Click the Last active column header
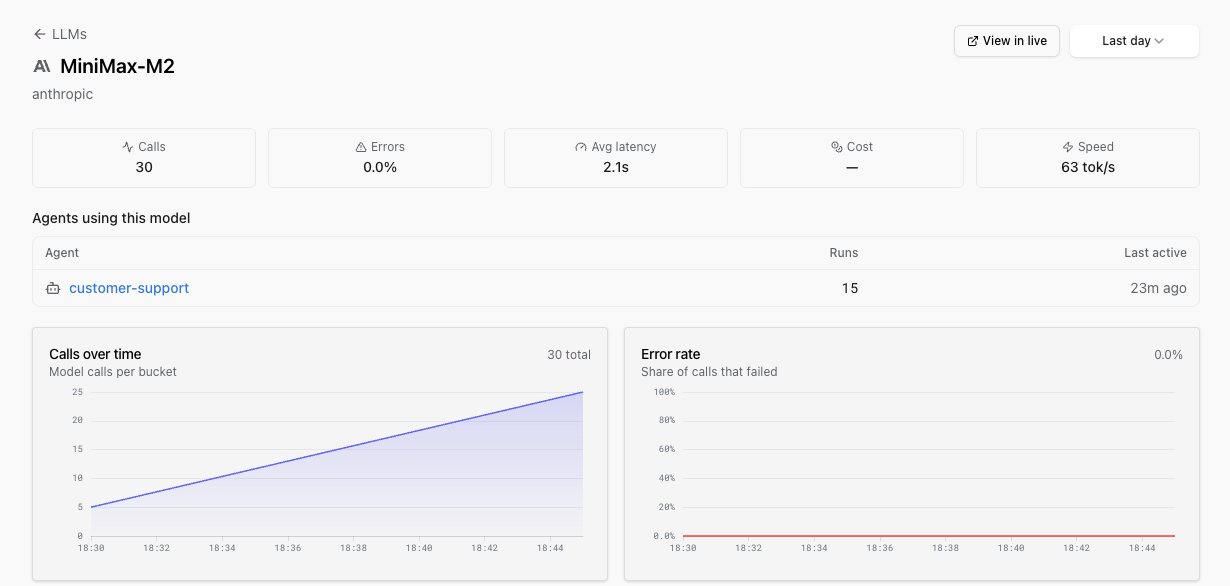This screenshot has width=1230, height=586. tap(1155, 253)
